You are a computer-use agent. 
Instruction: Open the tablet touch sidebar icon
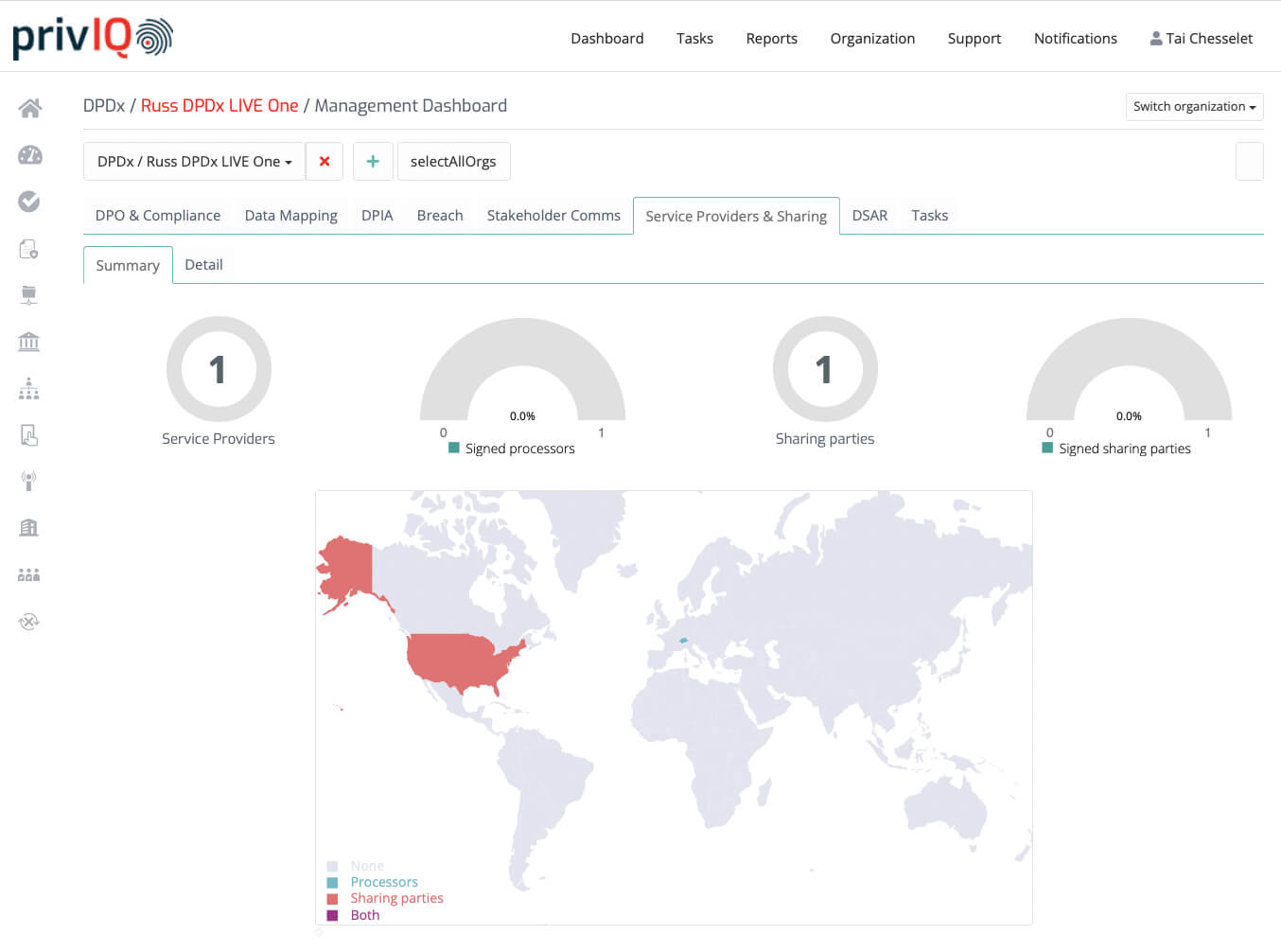click(x=29, y=435)
